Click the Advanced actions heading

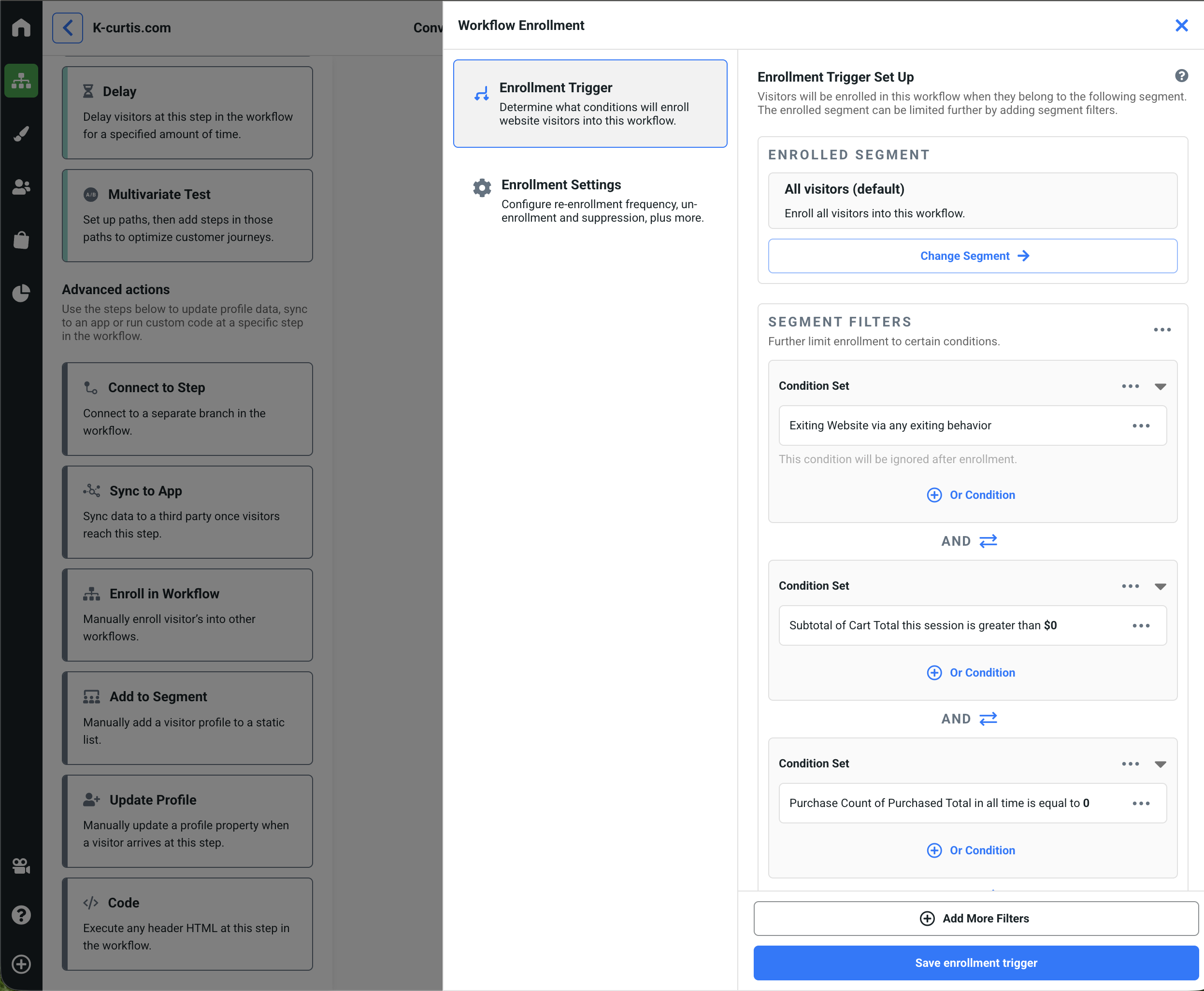(116, 289)
